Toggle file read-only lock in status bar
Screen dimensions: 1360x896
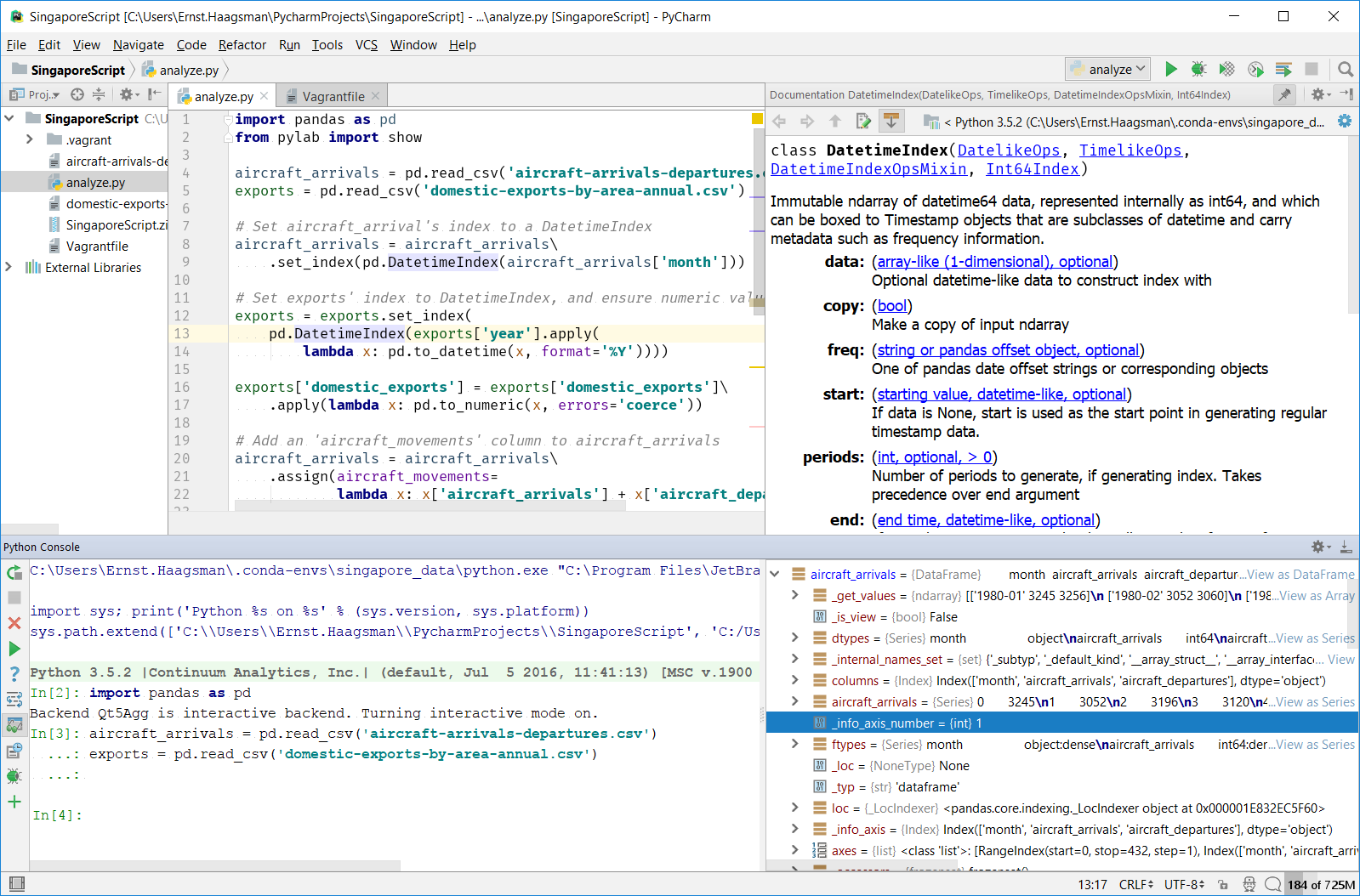pyautogui.click(x=1223, y=885)
